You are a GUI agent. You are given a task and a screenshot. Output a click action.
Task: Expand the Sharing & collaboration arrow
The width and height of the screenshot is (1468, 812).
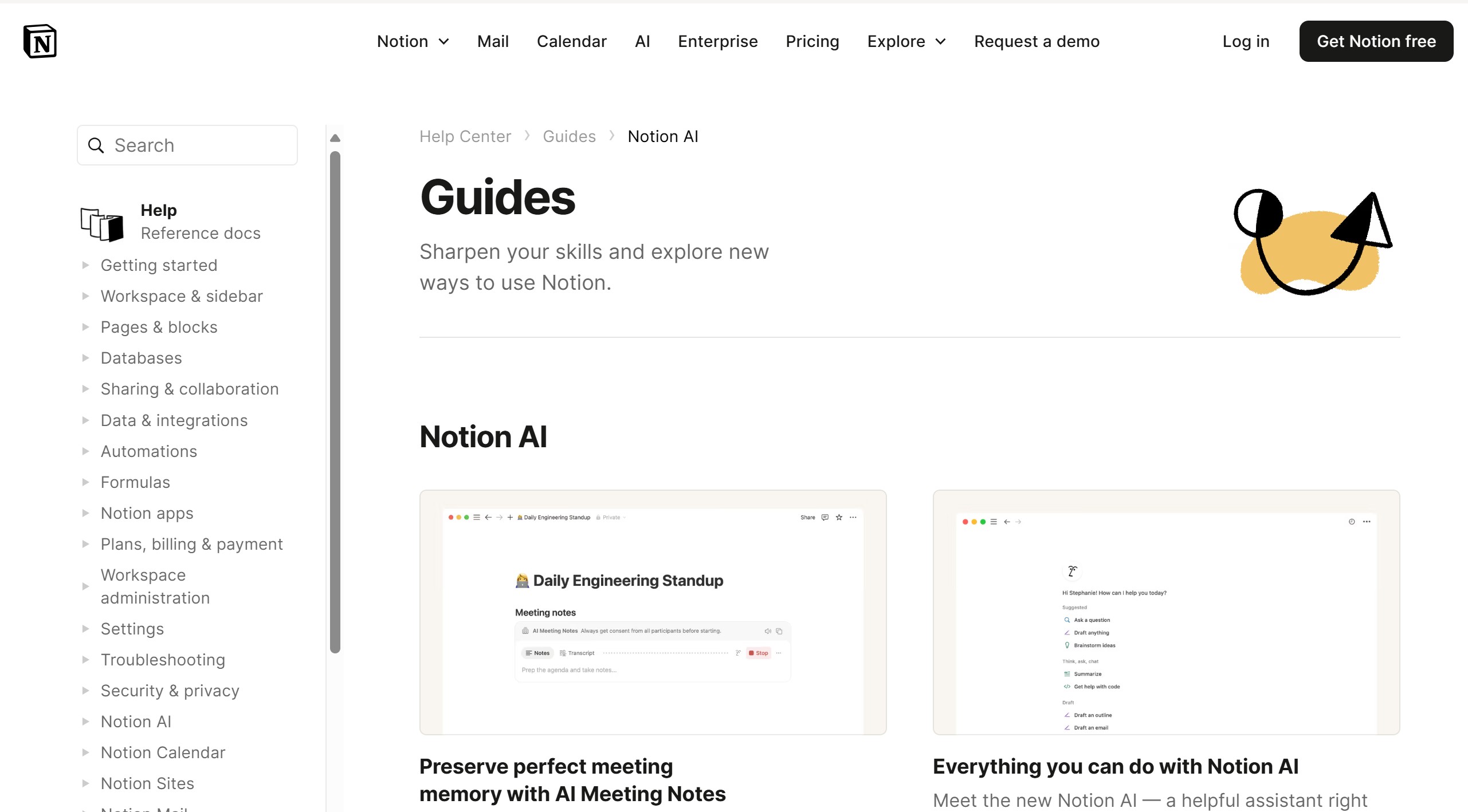coord(85,389)
